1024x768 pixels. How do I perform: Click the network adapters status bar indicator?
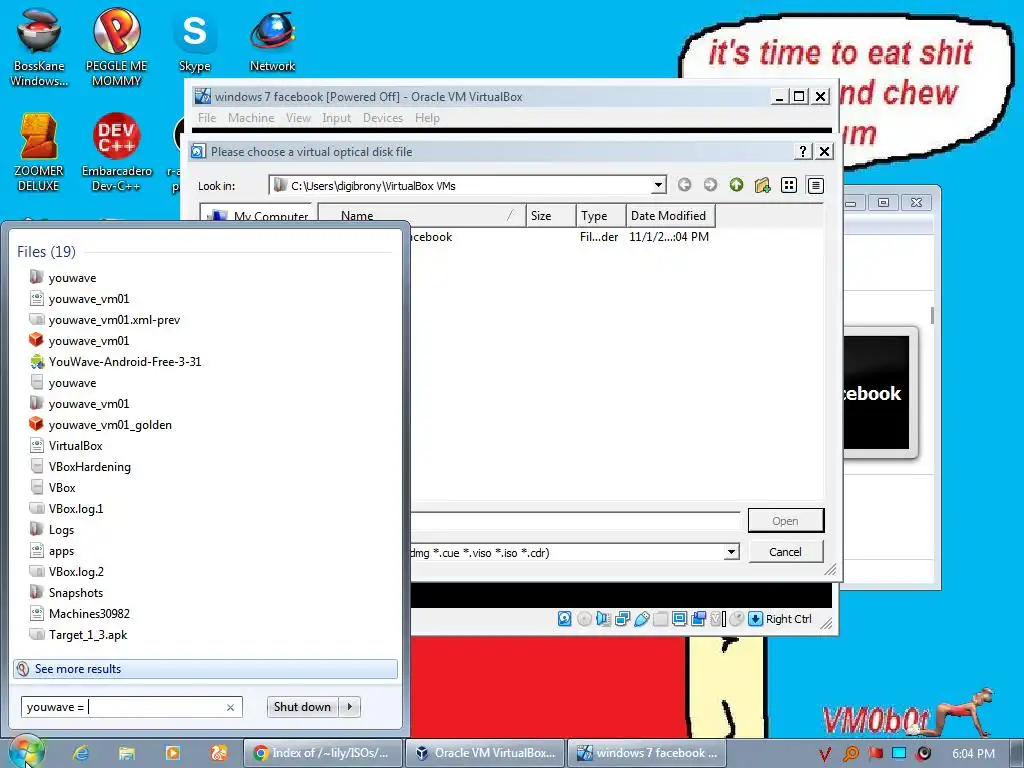tap(622, 618)
